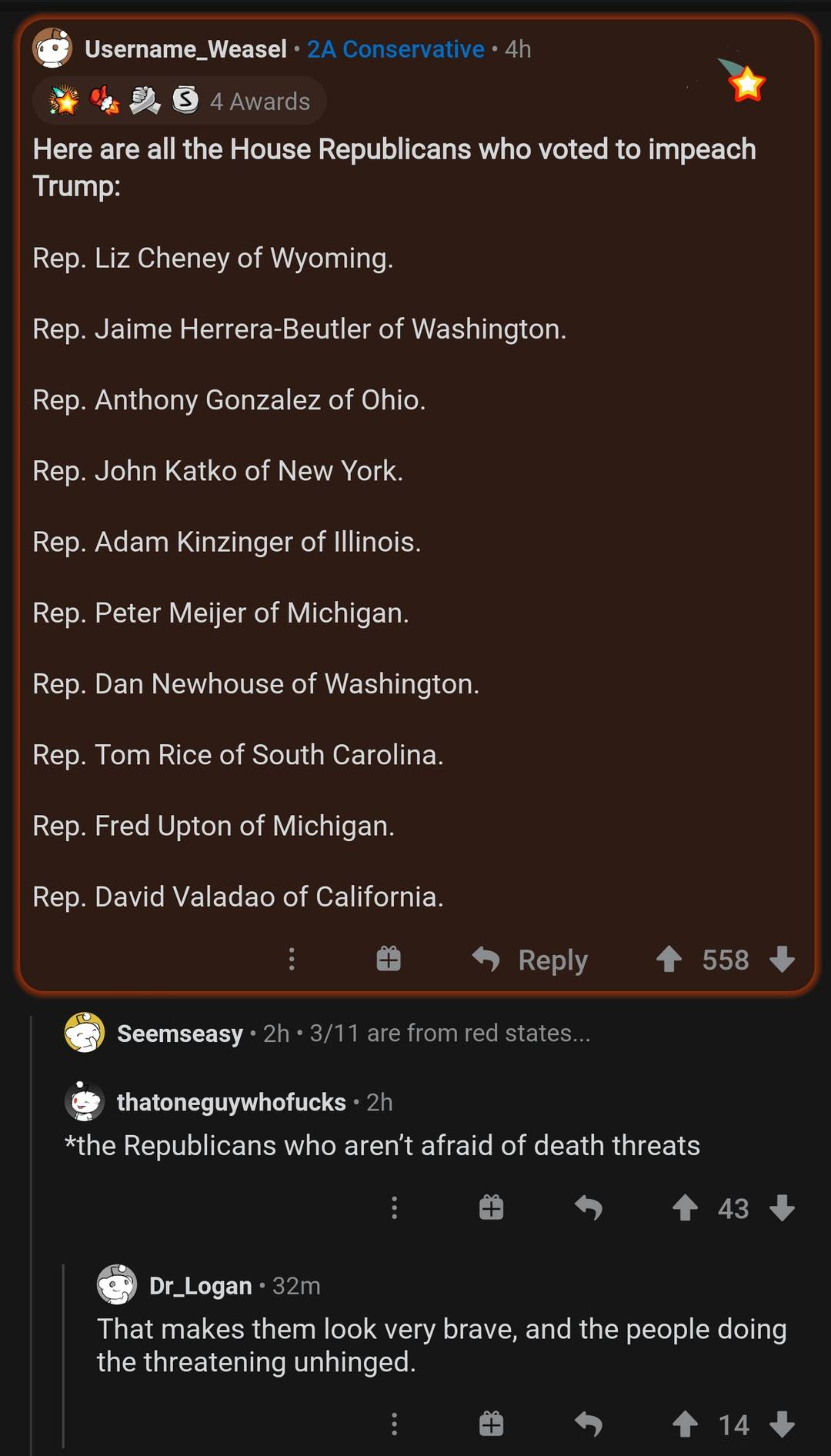Upvote Username_Weasel's comment with 558 points

669,959
